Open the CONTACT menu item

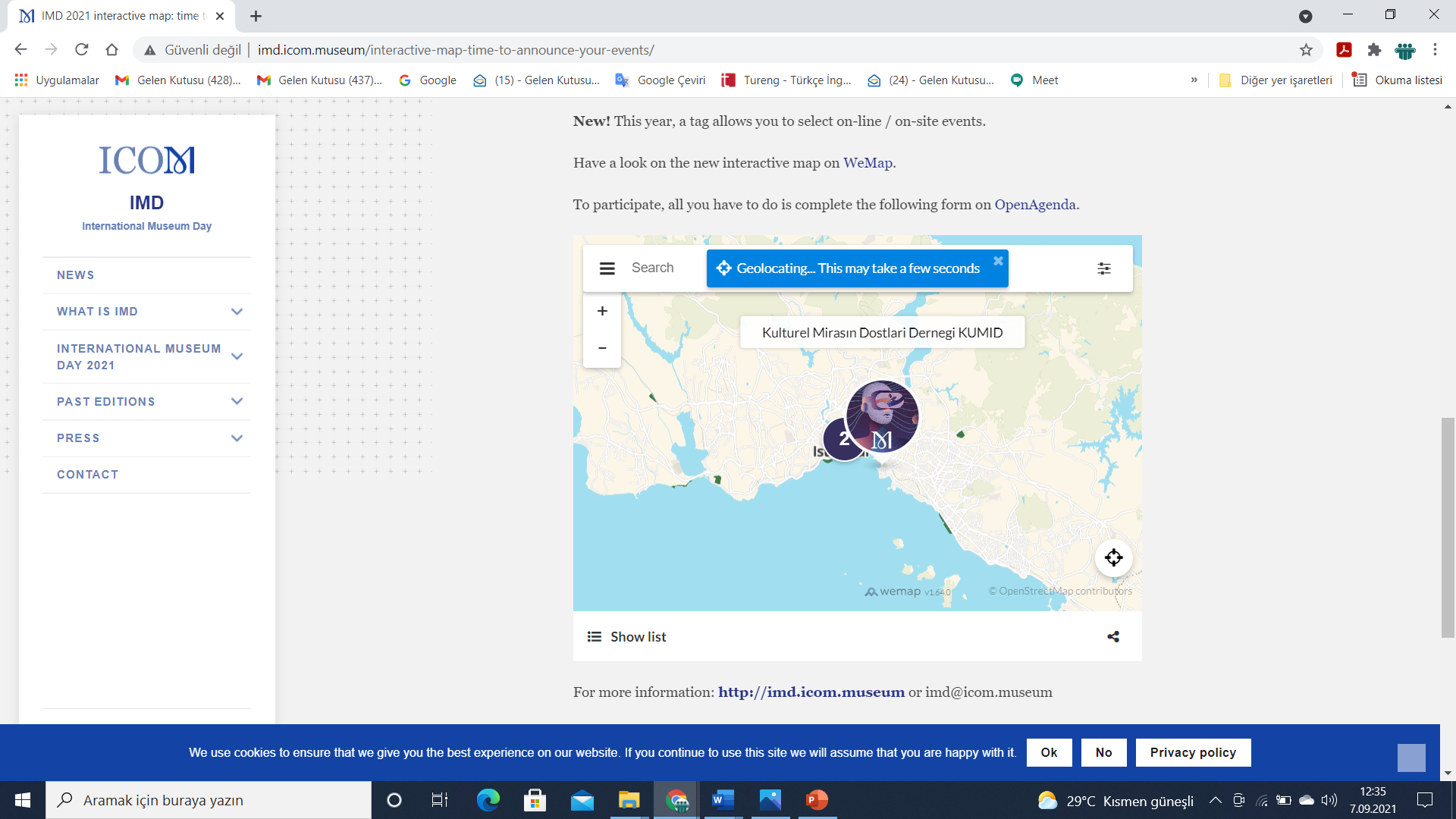pyautogui.click(x=88, y=475)
